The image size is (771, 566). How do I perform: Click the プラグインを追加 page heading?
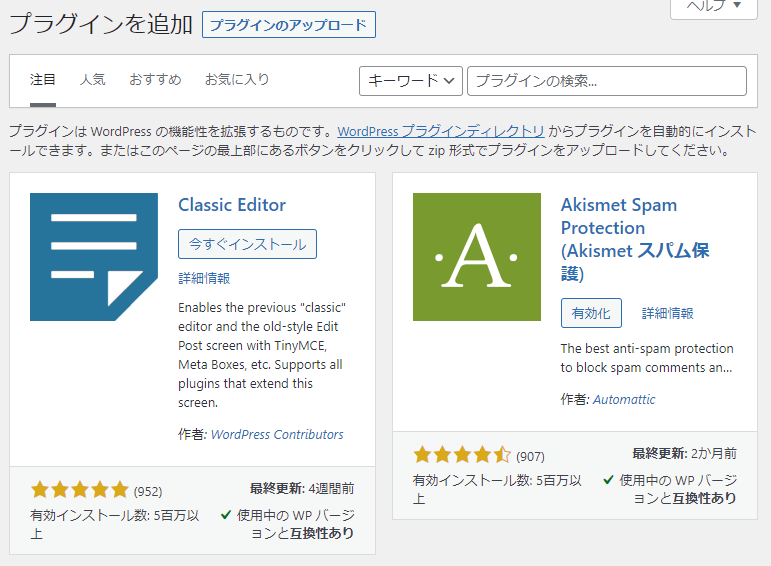pyautogui.click(x=101, y=24)
